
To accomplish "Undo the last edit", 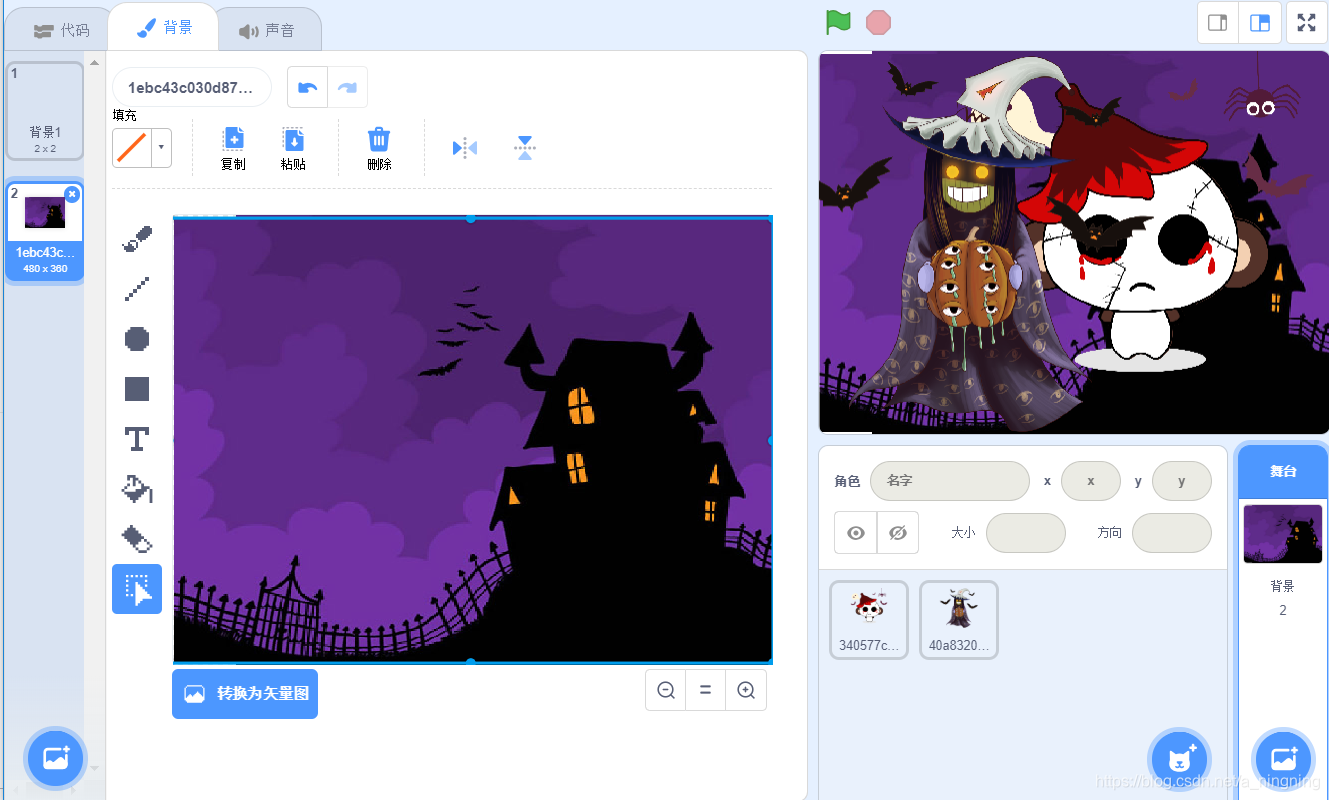I will point(308,87).
